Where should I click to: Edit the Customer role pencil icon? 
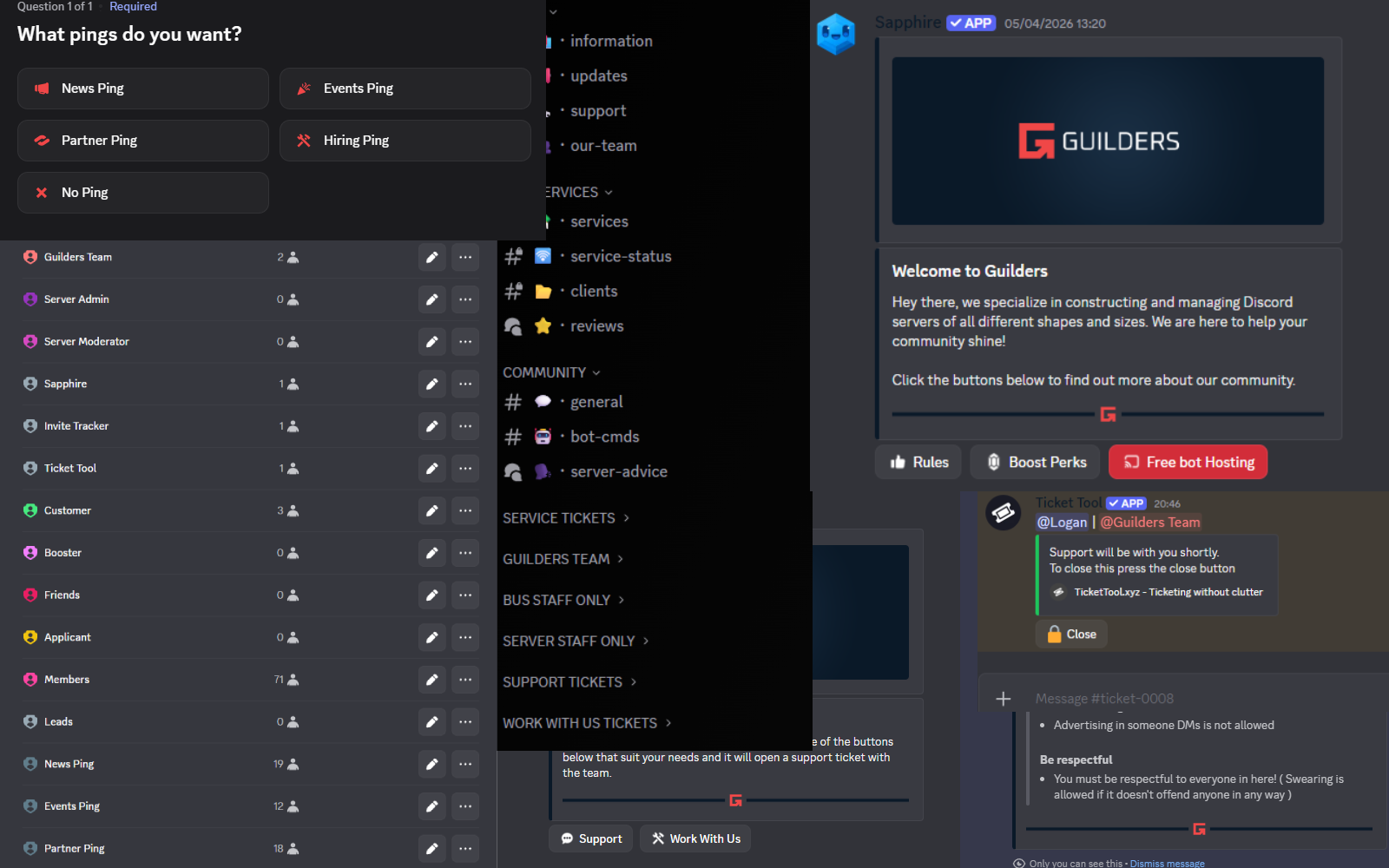(x=431, y=510)
